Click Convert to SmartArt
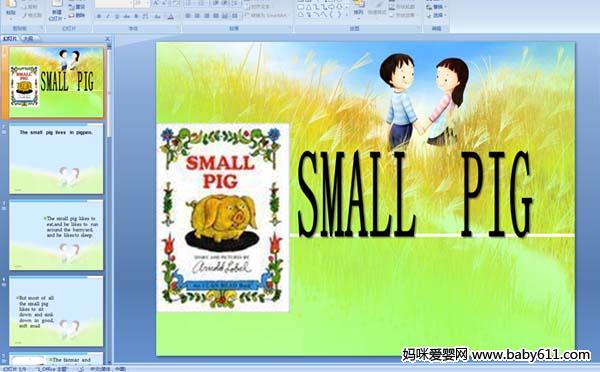 266,16
